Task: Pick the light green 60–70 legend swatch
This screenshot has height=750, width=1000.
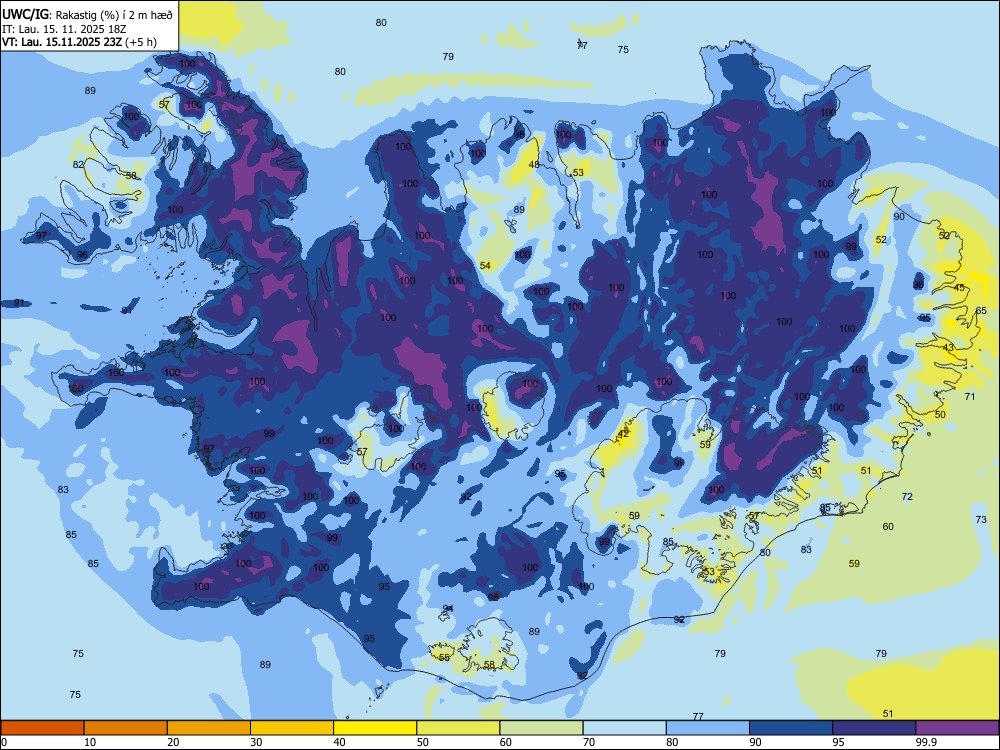Action: point(541,728)
